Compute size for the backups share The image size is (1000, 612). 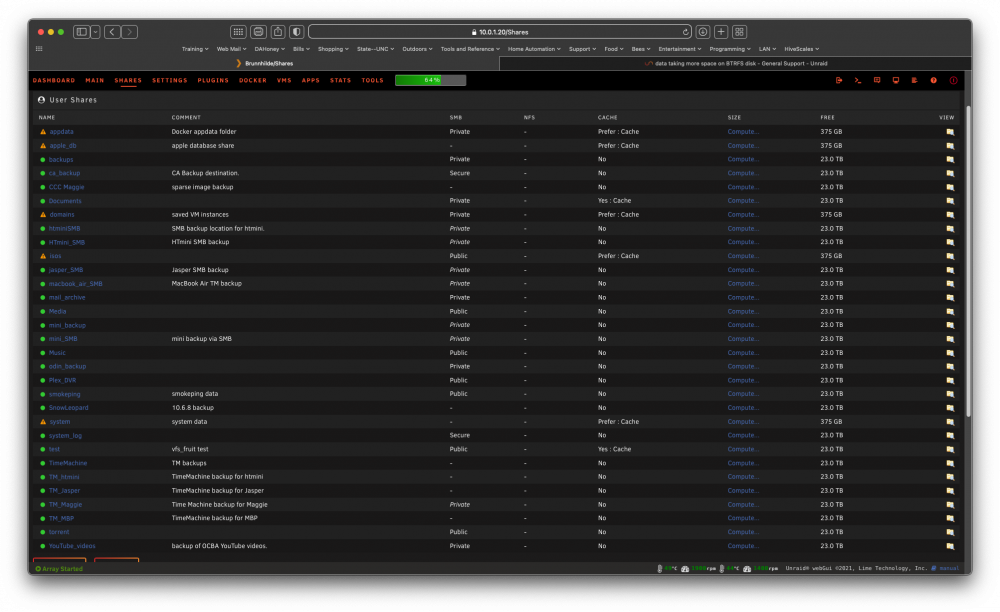pyautogui.click(x=743, y=159)
